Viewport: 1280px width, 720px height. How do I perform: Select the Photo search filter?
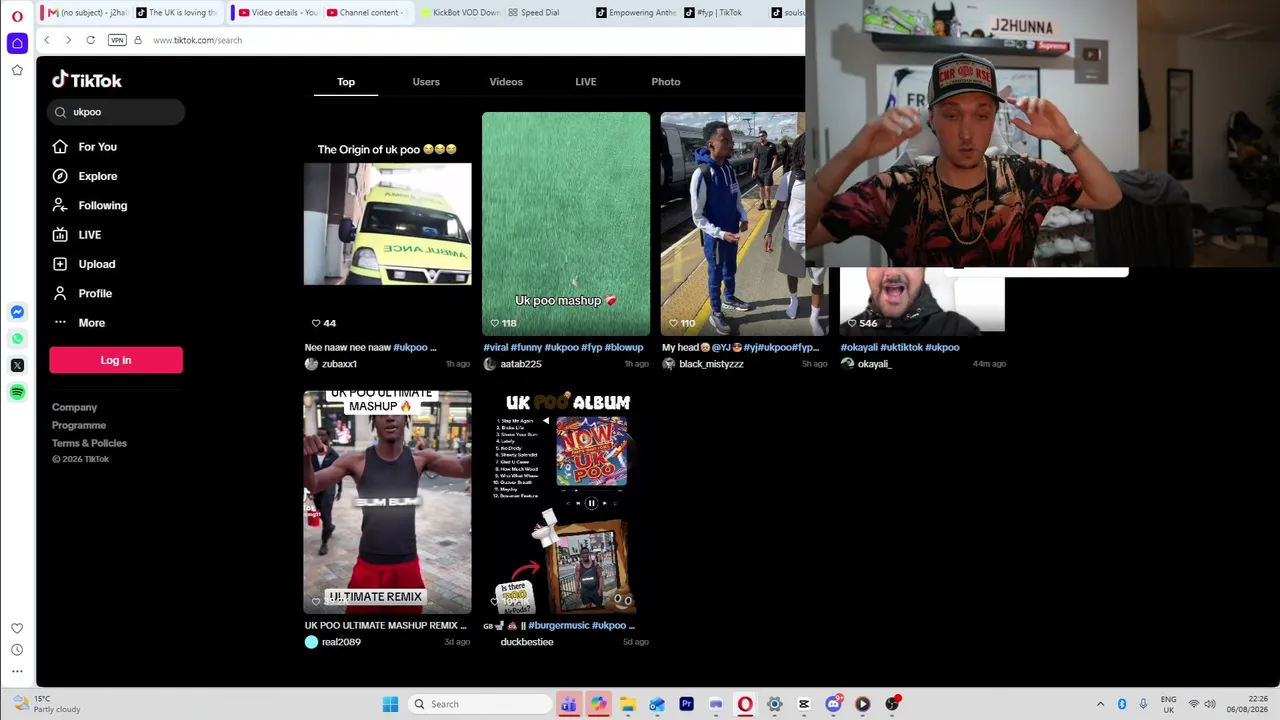(666, 82)
